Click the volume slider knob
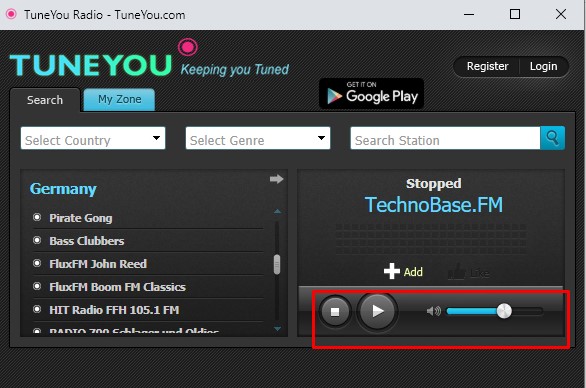This screenshot has width=586, height=388. tap(504, 311)
